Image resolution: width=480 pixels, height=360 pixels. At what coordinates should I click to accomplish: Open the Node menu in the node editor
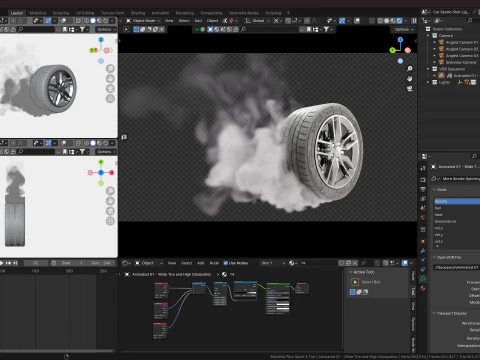click(x=214, y=263)
